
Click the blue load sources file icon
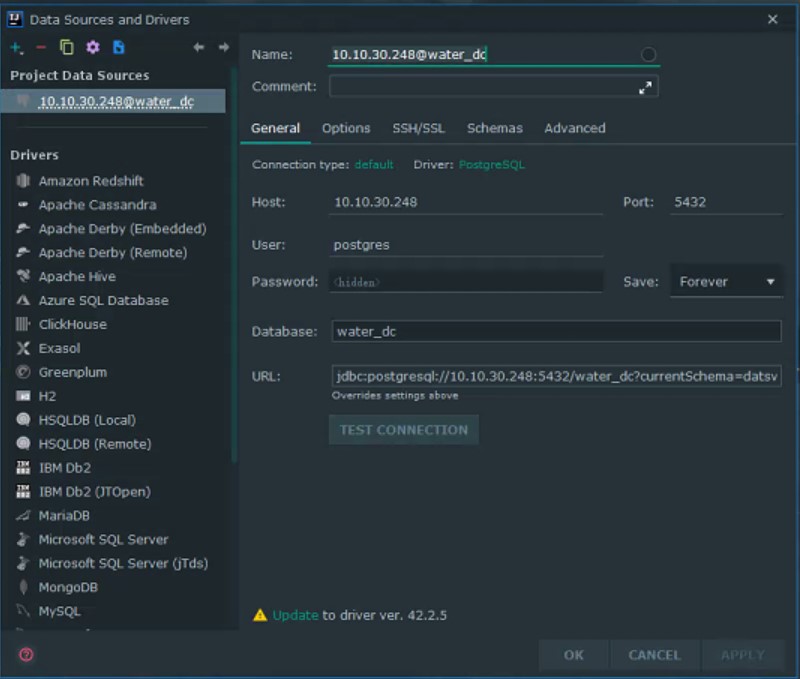(x=118, y=47)
